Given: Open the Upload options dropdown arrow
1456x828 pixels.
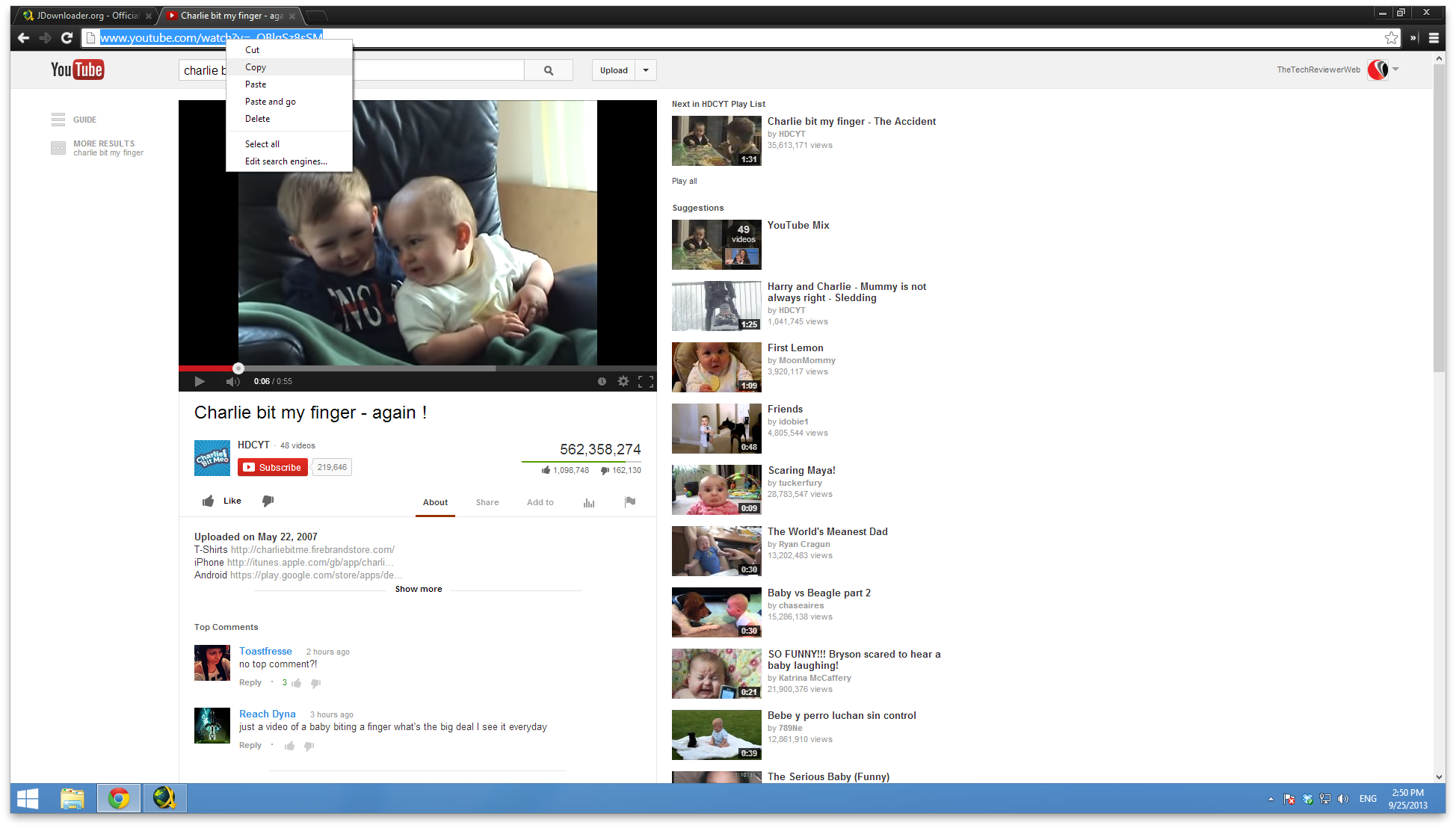Looking at the screenshot, I should click(x=645, y=69).
